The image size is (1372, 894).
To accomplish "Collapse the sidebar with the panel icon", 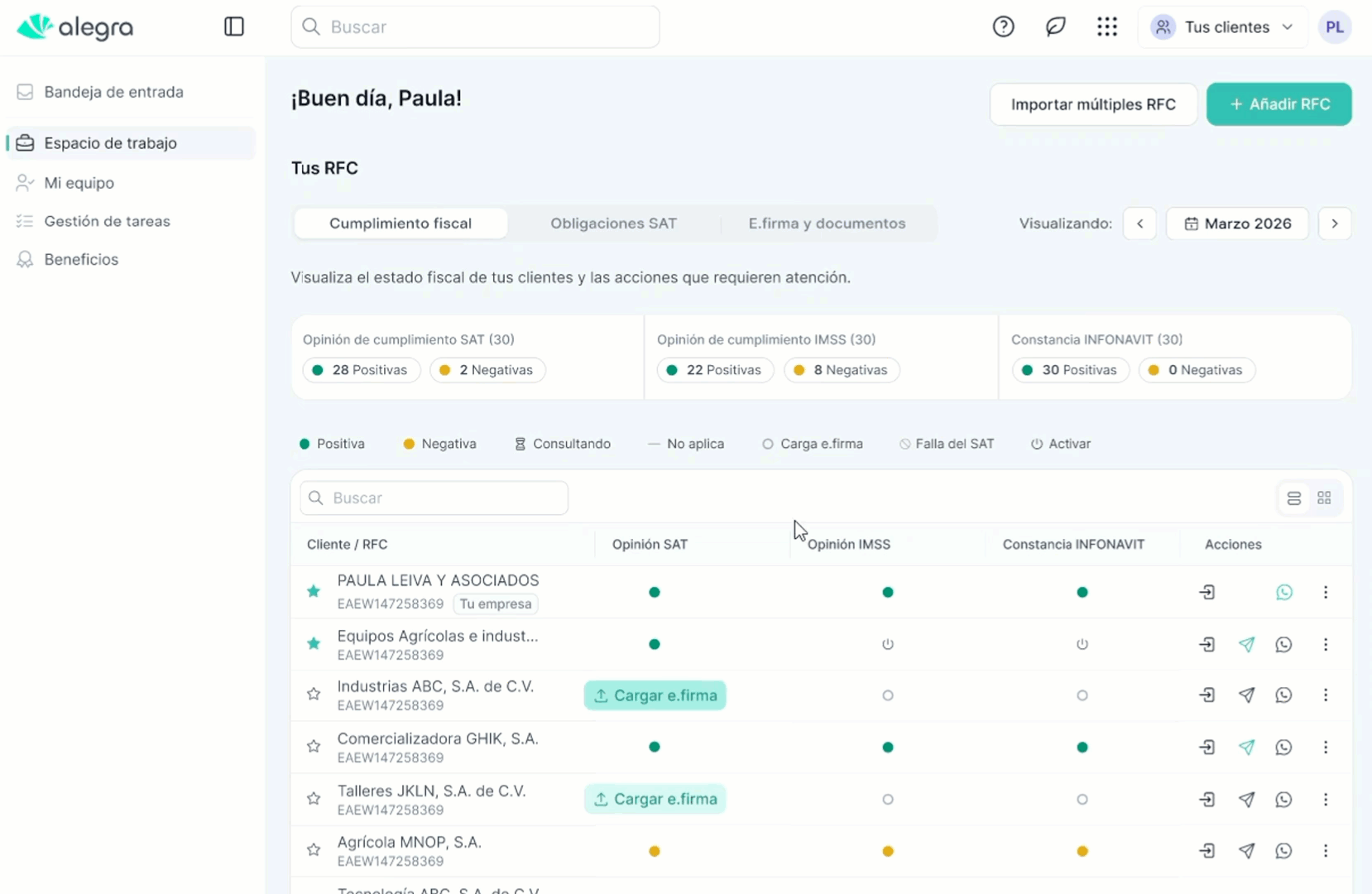I will 234,26.
